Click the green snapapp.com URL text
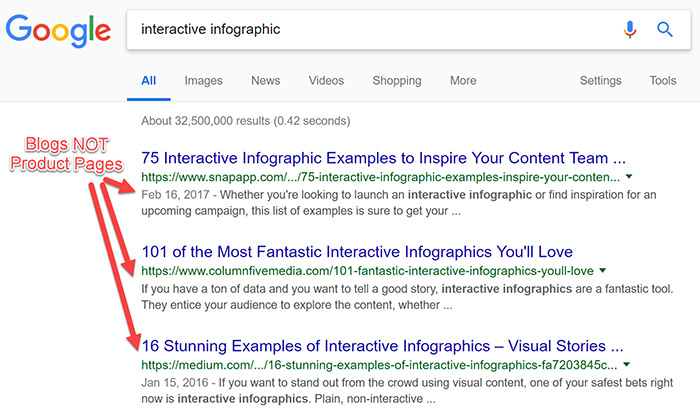The image size is (700, 413). coord(380,177)
